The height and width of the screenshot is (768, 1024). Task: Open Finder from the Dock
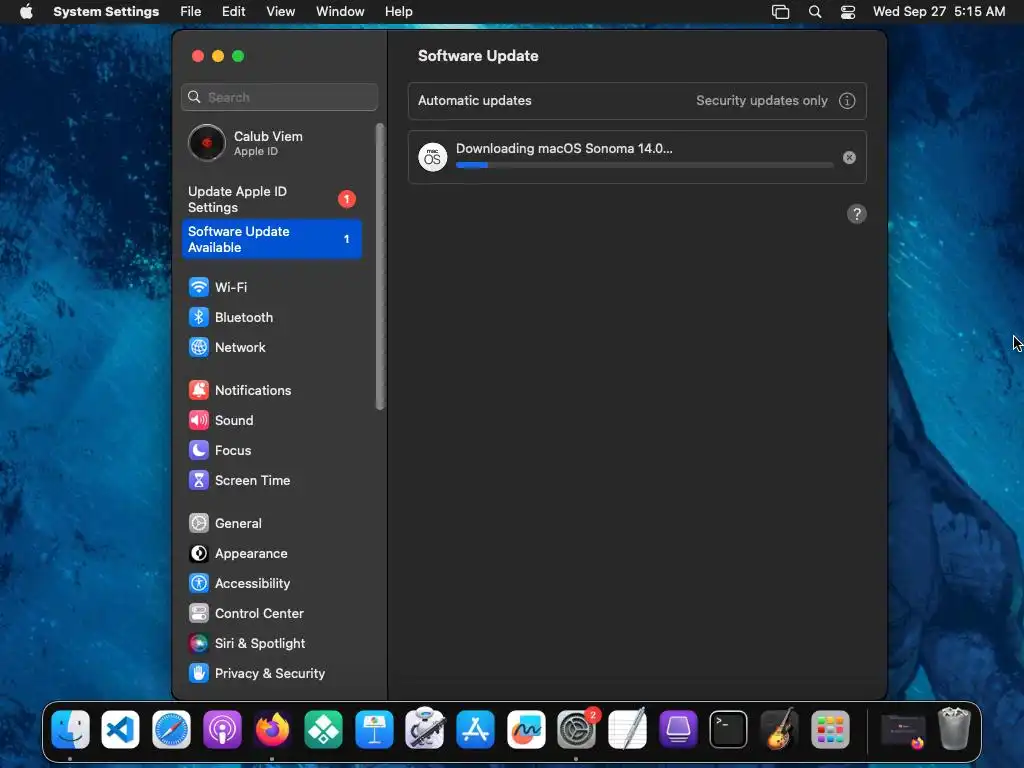[70, 729]
